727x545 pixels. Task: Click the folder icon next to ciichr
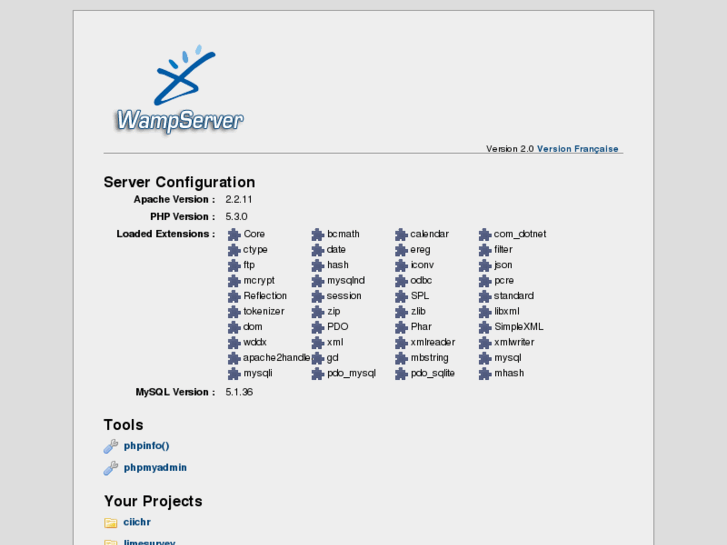point(111,523)
